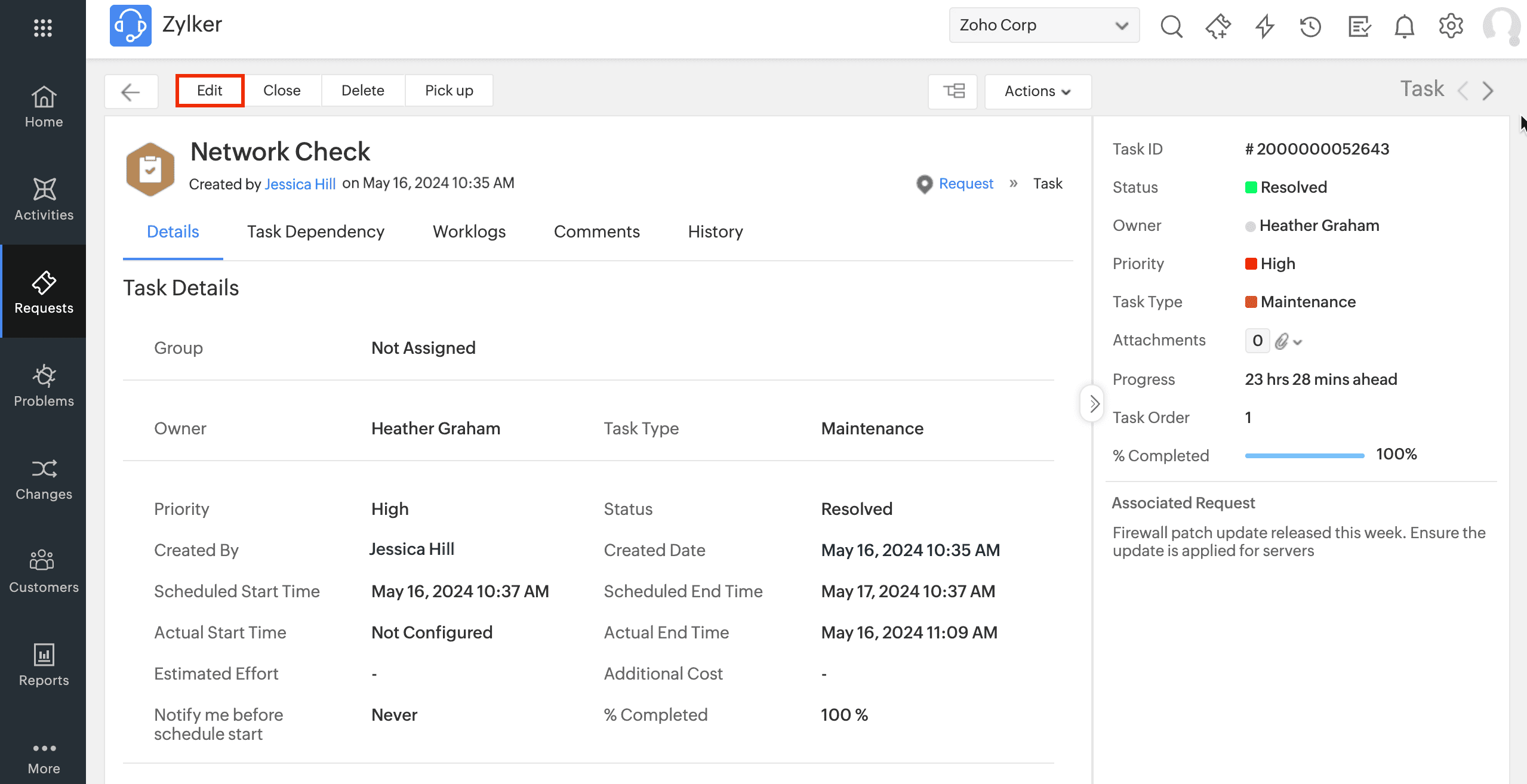Screen dimensions: 1527x784
Task: Go to next task arrow
Action: (1488, 91)
